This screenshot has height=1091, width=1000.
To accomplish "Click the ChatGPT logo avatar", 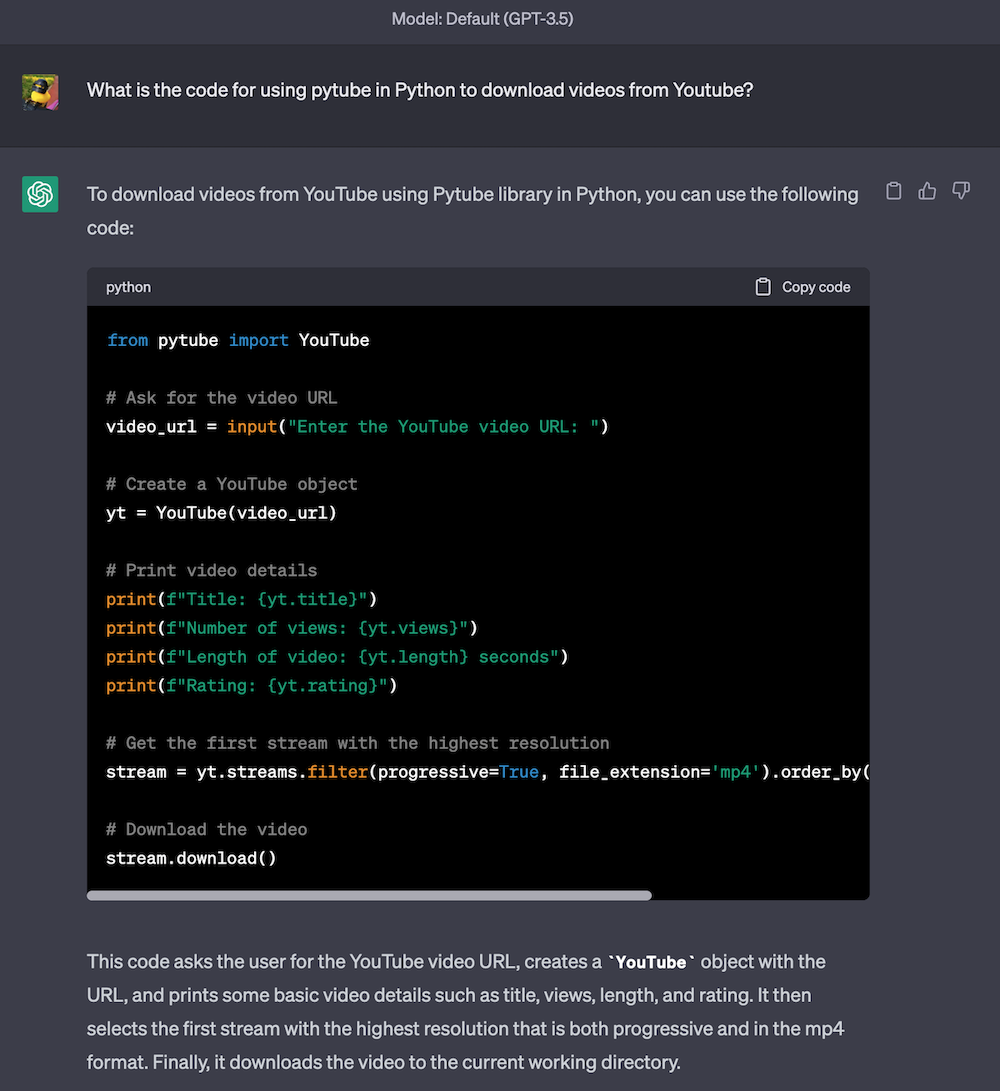I will point(40,194).
